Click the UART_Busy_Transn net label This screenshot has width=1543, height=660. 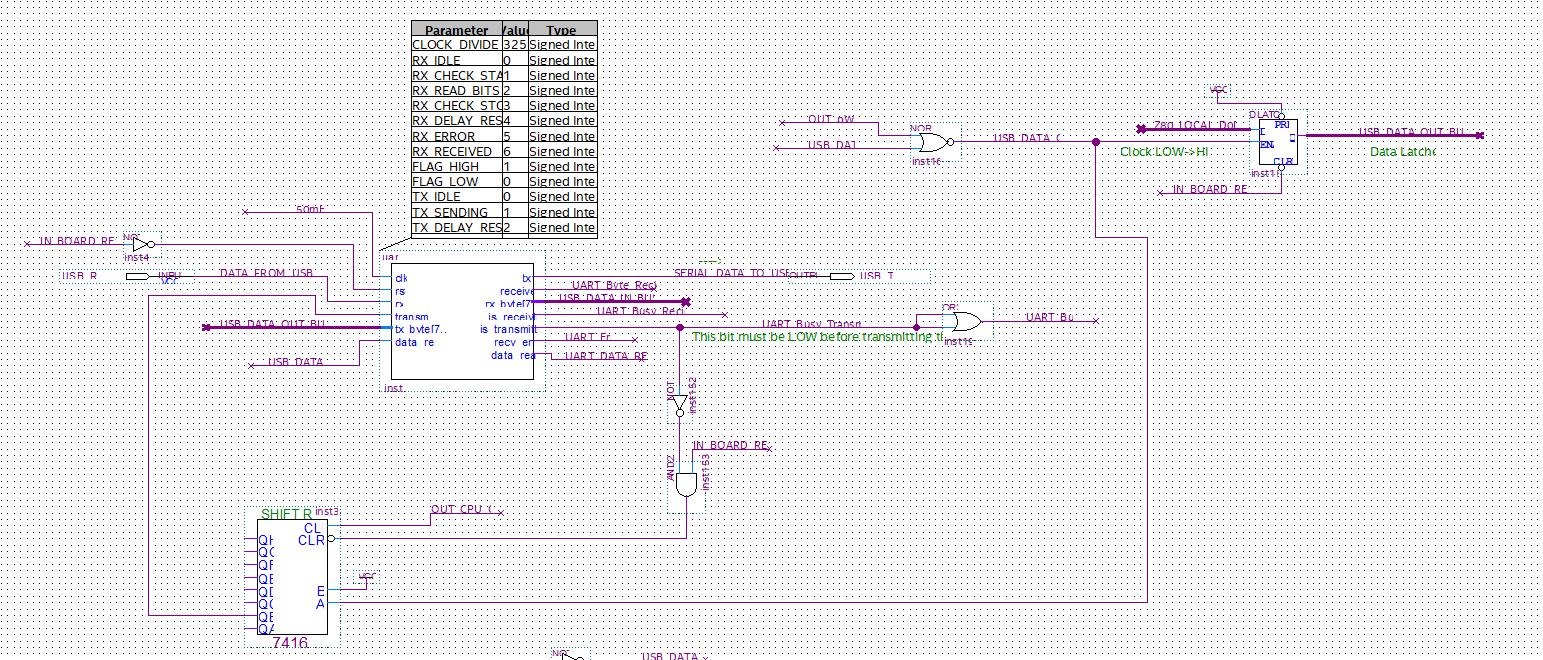812,323
